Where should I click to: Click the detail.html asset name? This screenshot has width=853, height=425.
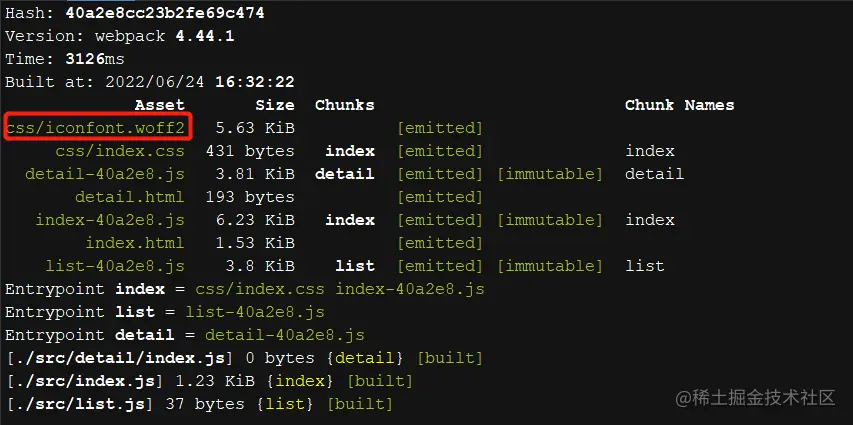(130, 197)
